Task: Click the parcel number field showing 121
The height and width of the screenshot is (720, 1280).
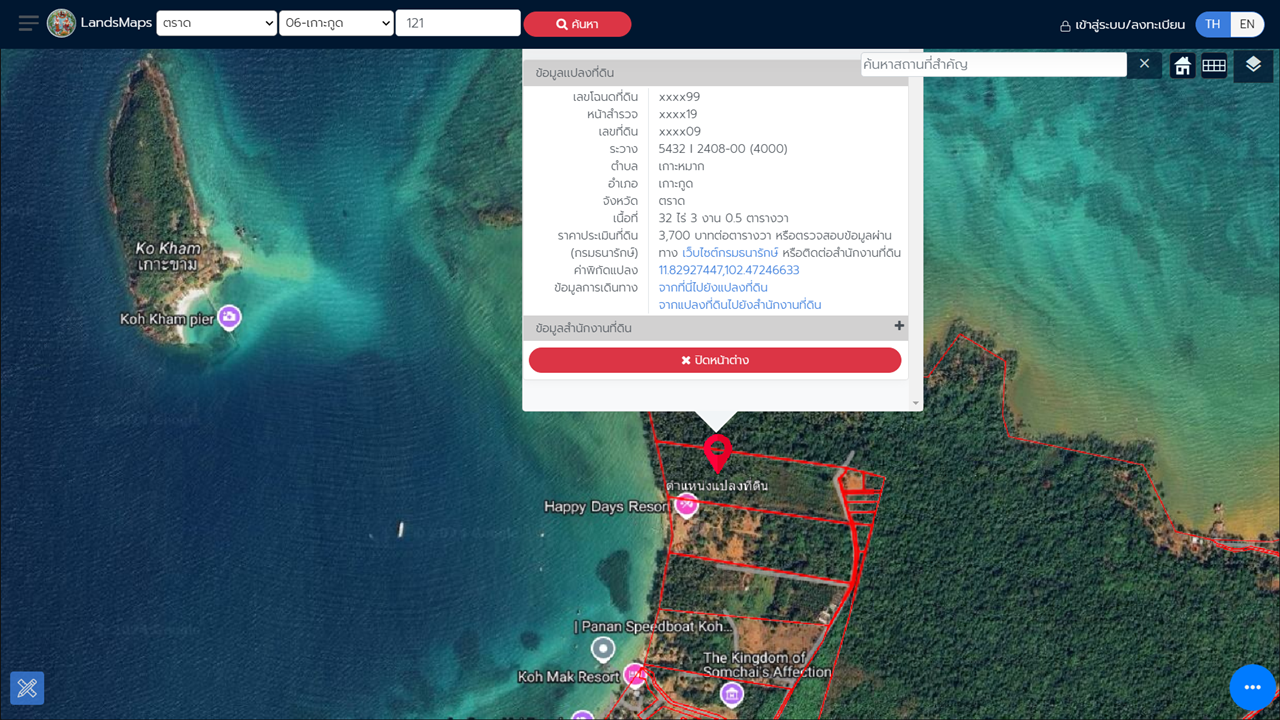Action: click(x=457, y=23)
